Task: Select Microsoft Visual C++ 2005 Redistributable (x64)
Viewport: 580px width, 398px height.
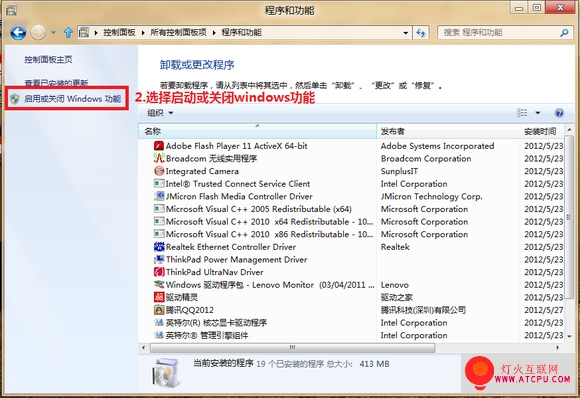Action: (259, 209)
